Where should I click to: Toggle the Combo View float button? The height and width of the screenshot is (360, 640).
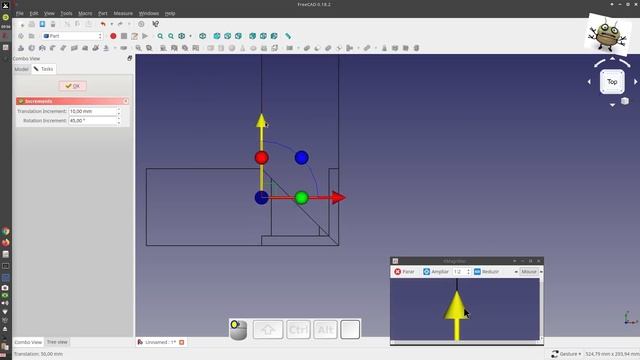[130, 58]
